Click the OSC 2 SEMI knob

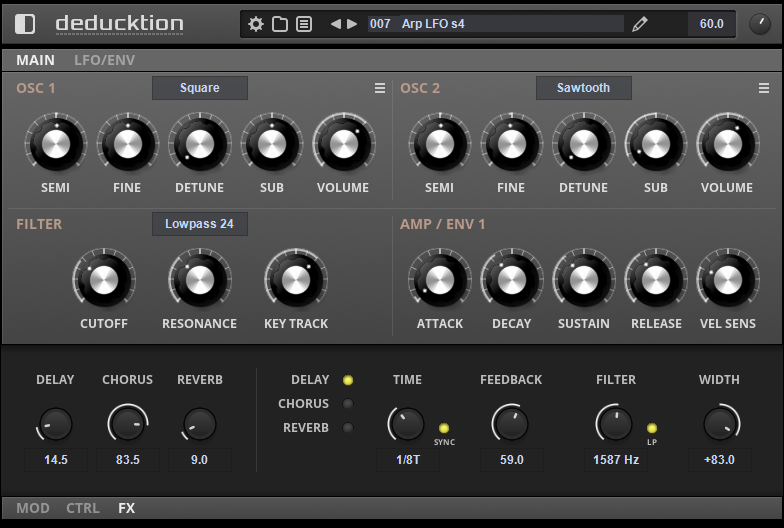pyautogui.click(x=440, y=144)
